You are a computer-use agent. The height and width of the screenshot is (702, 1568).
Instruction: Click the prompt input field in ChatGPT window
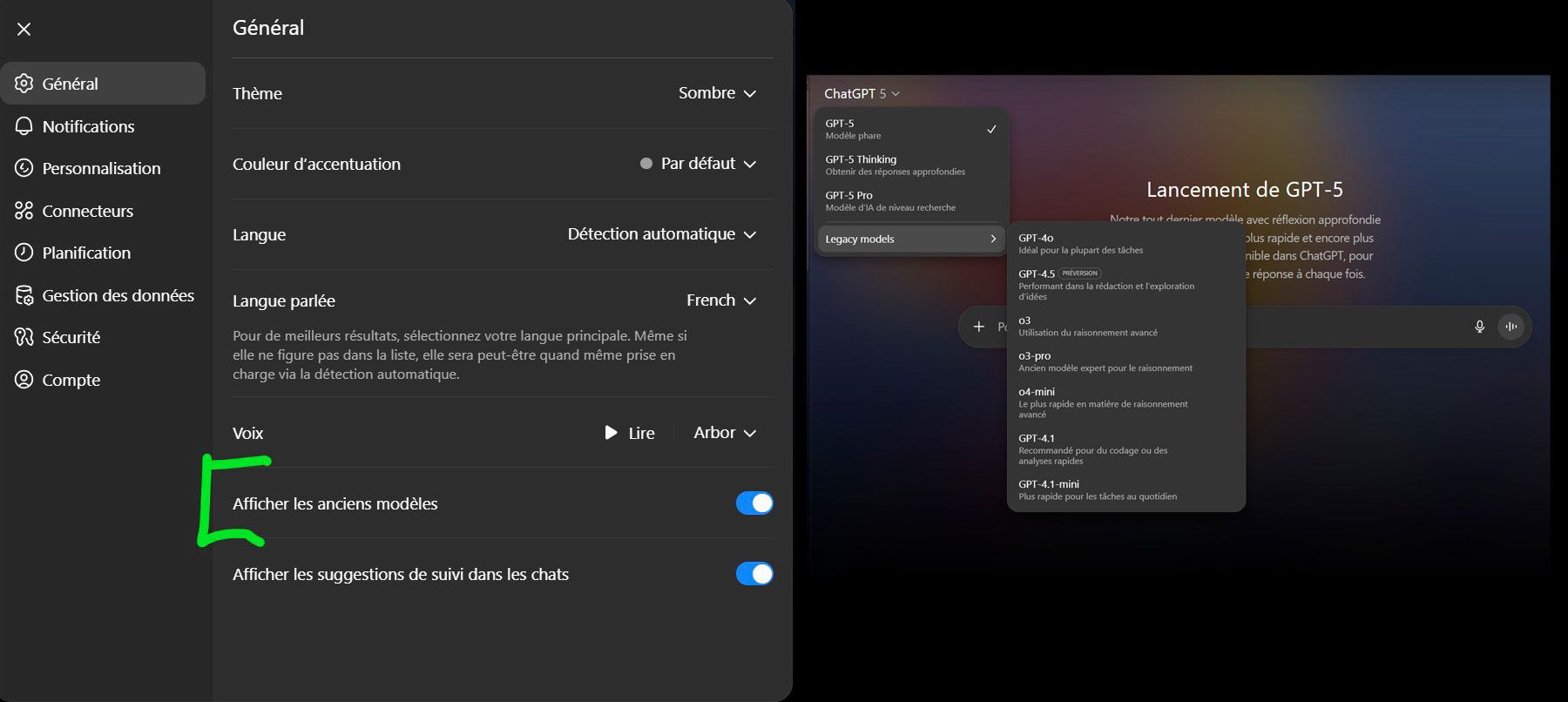pyautogui.click(x=1245, y=327)
